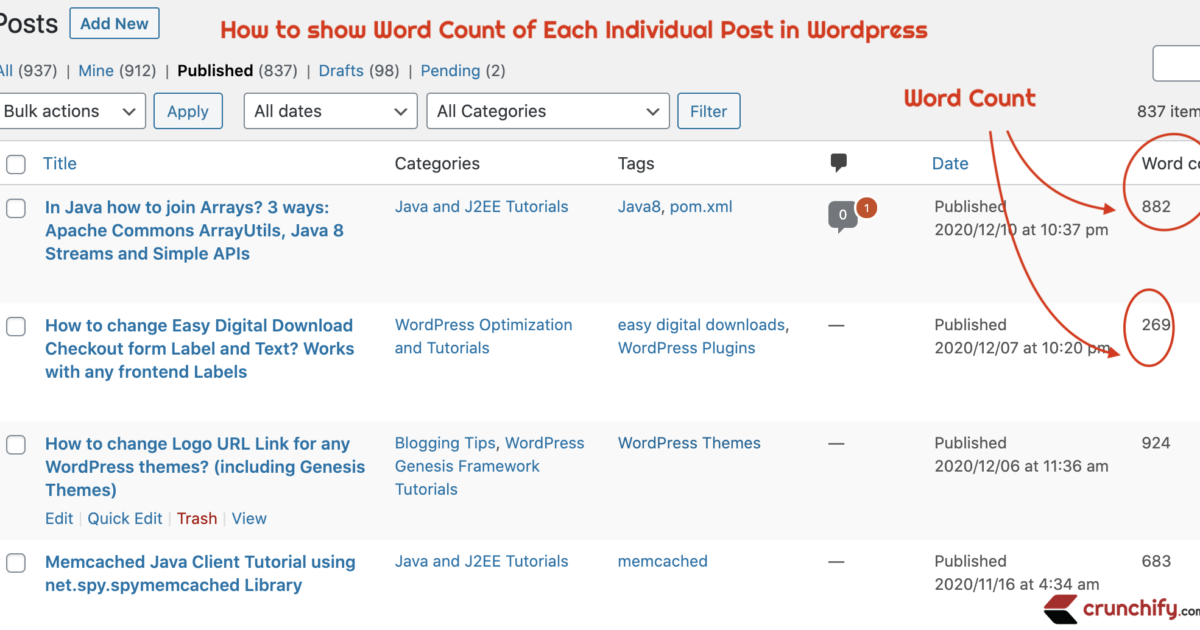Viewport: 1200px width, 630px height.
Task: Open the 0 comments bubble for Java Arrays post
Action: pos(843,216)
